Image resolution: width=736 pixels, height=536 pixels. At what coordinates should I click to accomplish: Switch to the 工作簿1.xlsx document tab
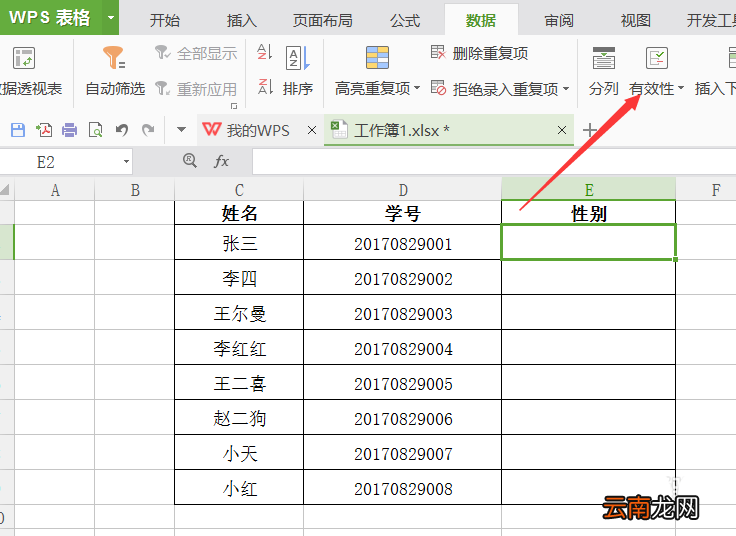[449, 130]
